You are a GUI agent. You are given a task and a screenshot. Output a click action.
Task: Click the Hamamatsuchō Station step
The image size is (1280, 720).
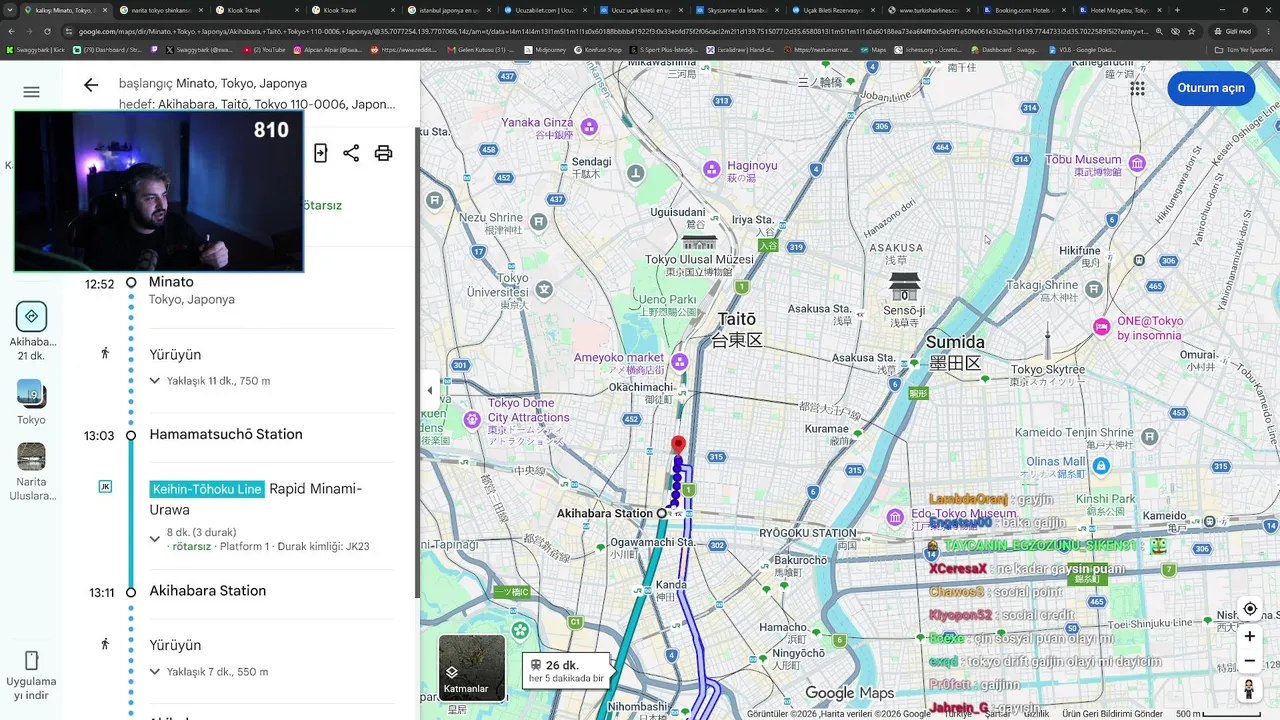tap(226, 434)
